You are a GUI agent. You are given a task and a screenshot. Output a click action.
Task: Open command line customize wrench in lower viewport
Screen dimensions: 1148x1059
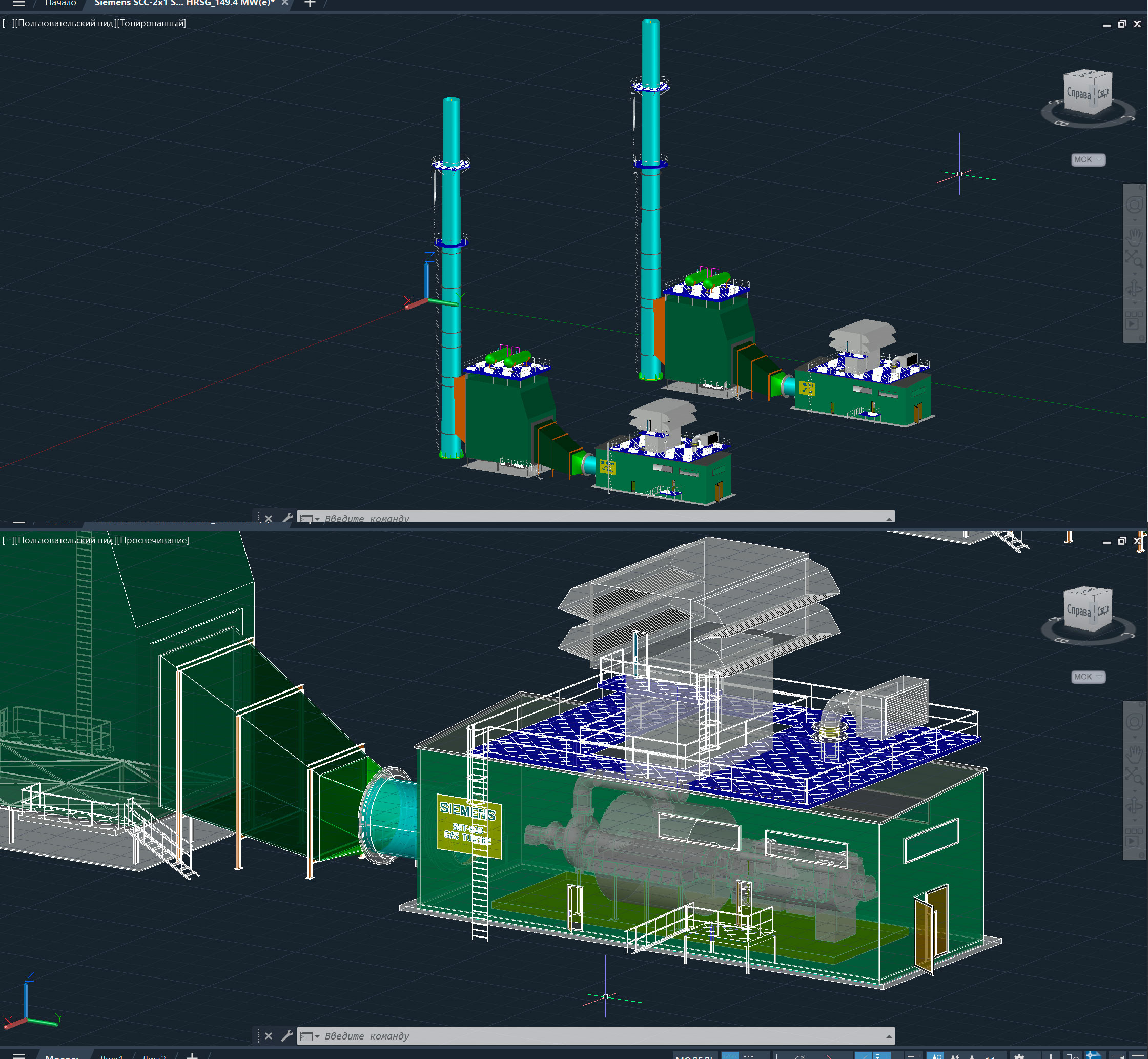coord(287,1035)
